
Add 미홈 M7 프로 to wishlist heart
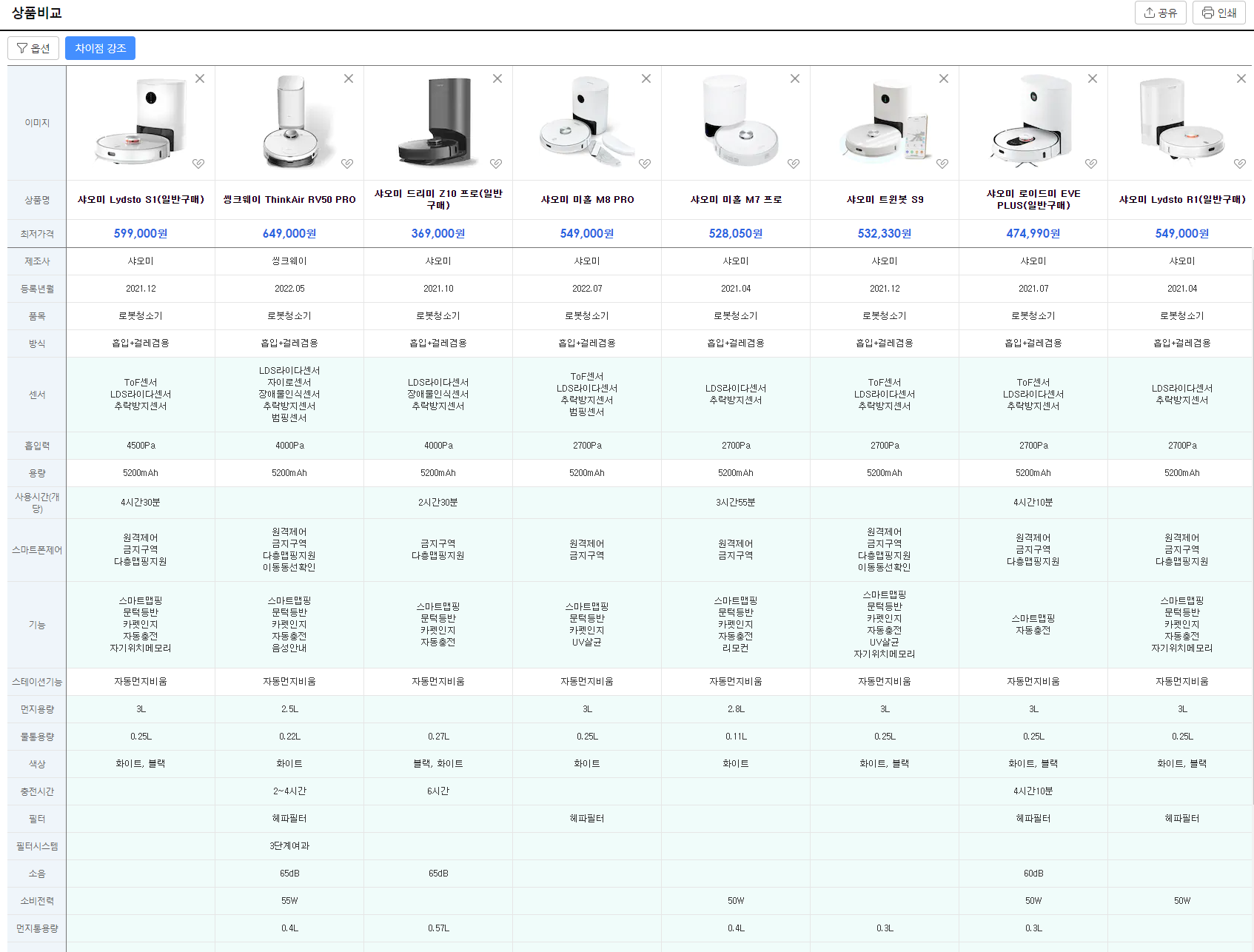[x=794, y=164]
